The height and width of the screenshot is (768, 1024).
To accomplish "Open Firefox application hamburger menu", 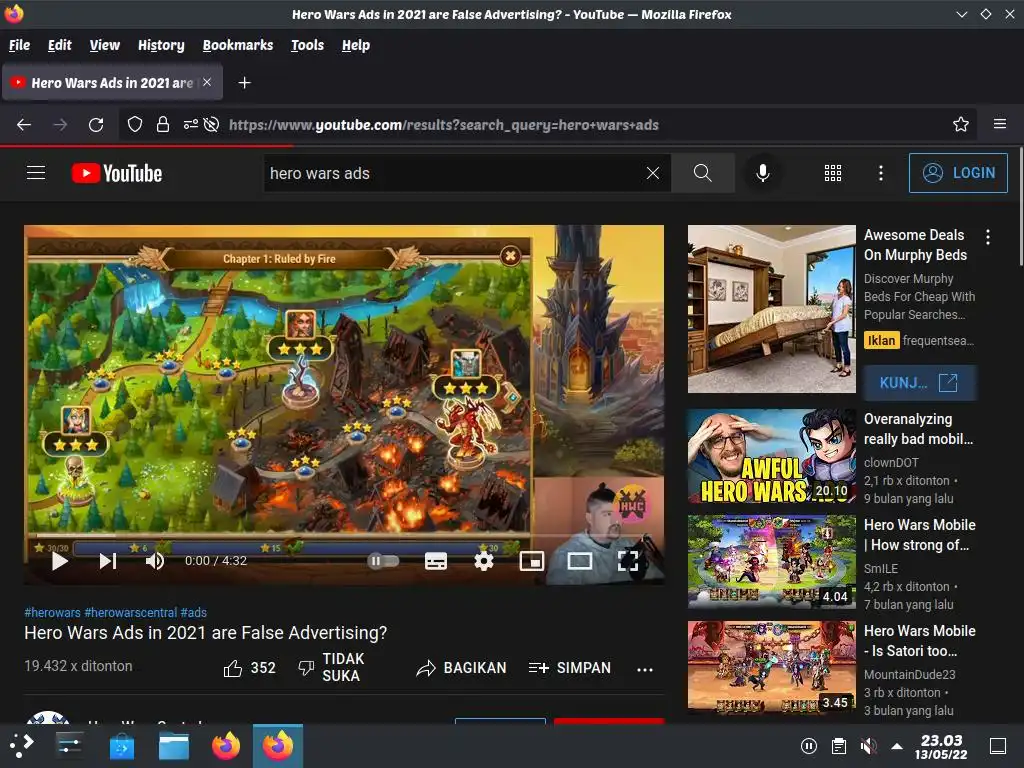I will 1000,123.
